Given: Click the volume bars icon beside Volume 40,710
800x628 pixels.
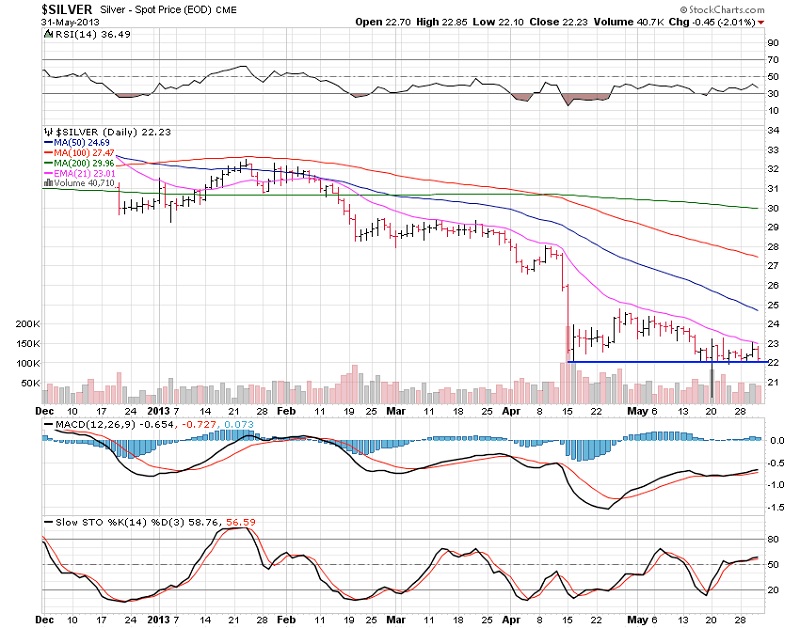Looking at the screenshot, I should tap(49, 182).
